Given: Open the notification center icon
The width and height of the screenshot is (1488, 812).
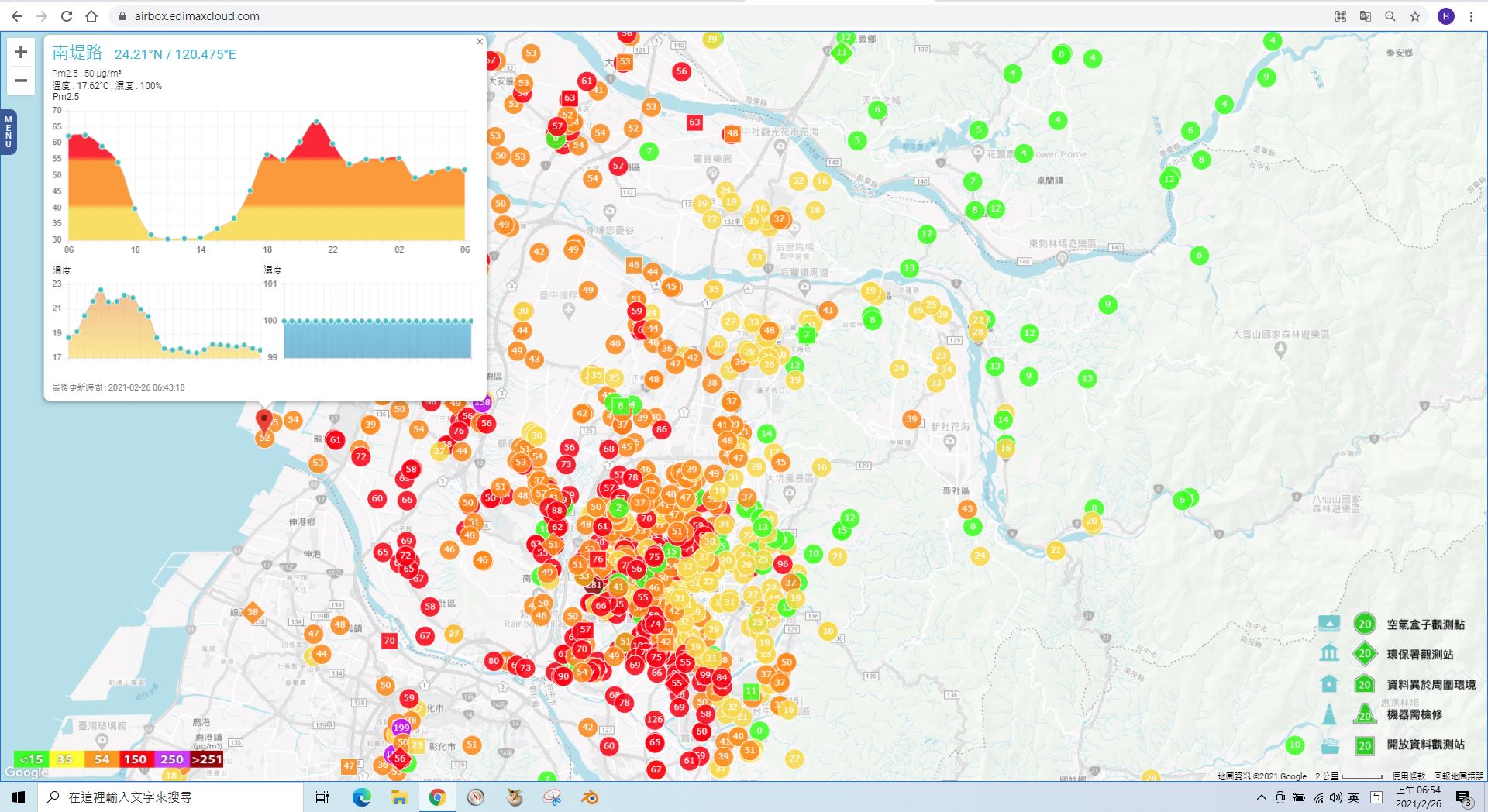Looking at the screenshot, I should point(1463,797).
